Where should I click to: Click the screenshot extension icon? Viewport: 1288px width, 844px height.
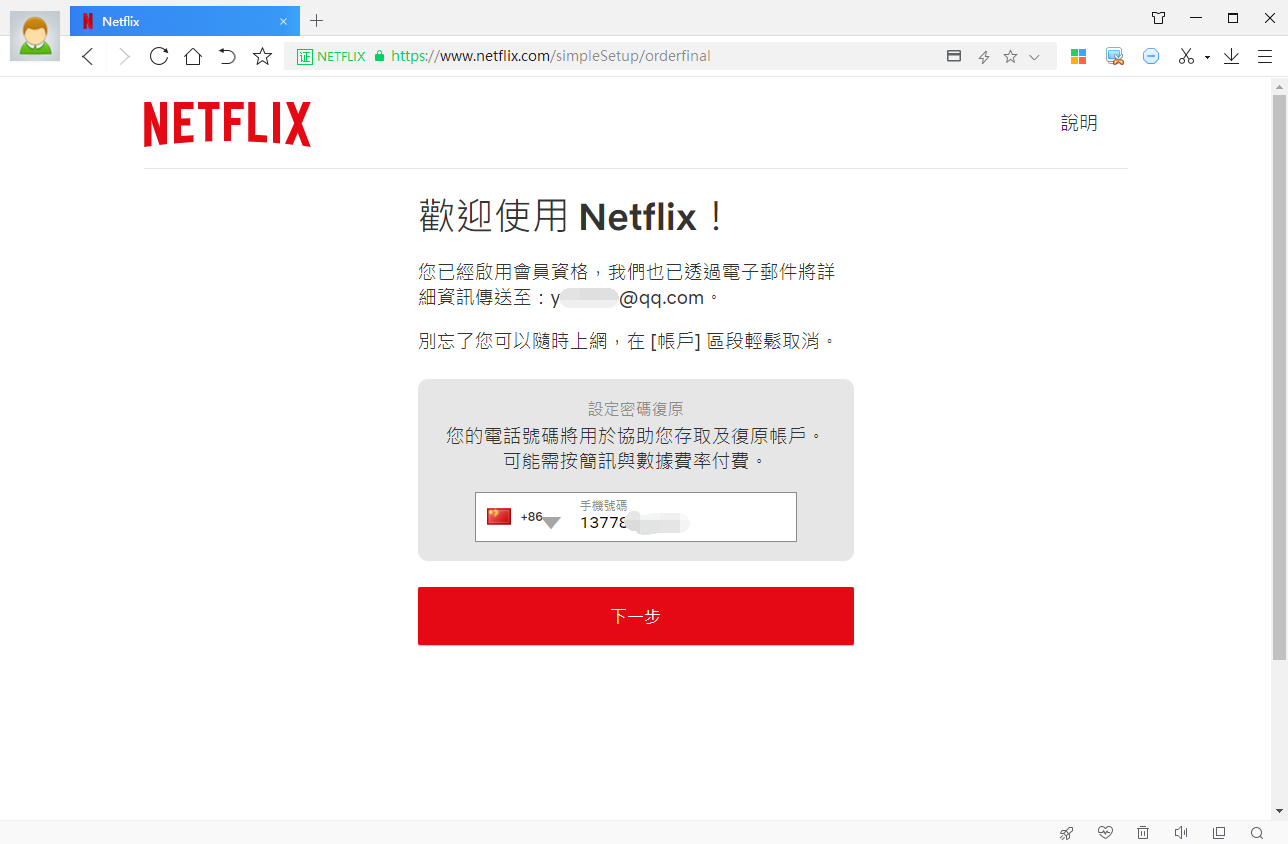pyautogui.click(x=1115, y=57)
